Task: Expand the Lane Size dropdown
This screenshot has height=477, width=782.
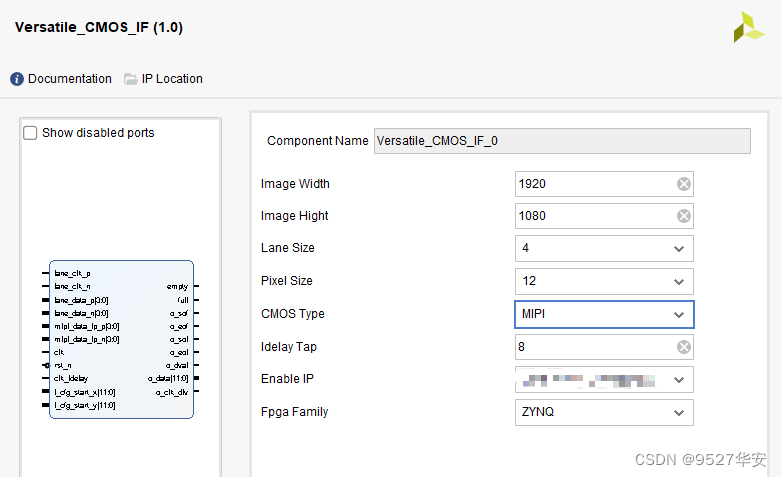Action: tap(679, 249)
